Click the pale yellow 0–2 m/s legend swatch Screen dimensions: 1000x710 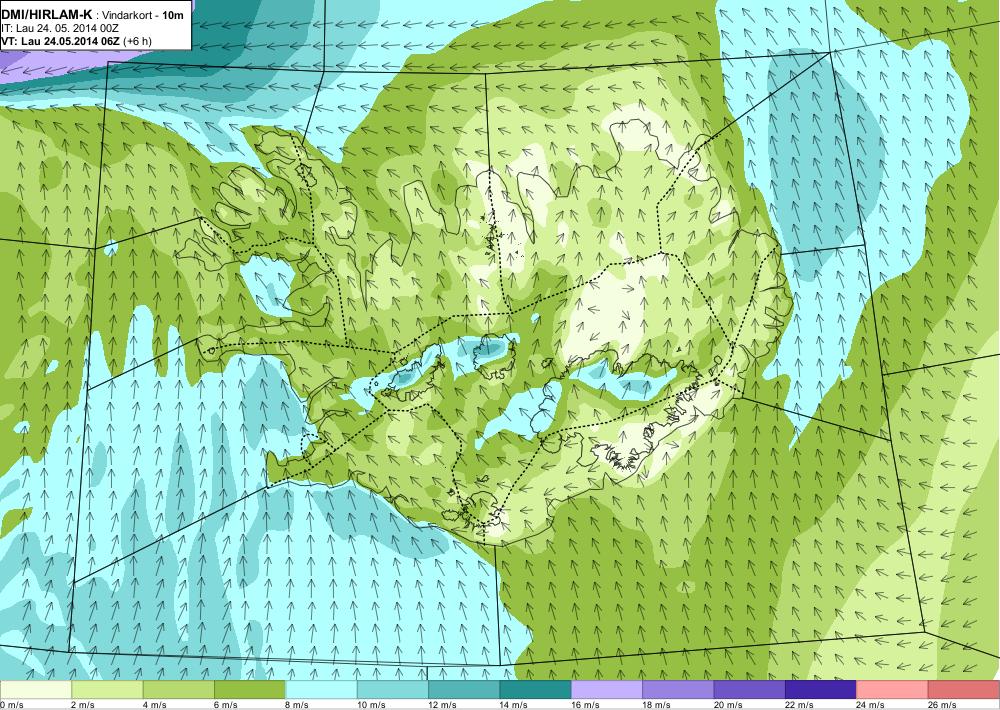tap(36, 690)
